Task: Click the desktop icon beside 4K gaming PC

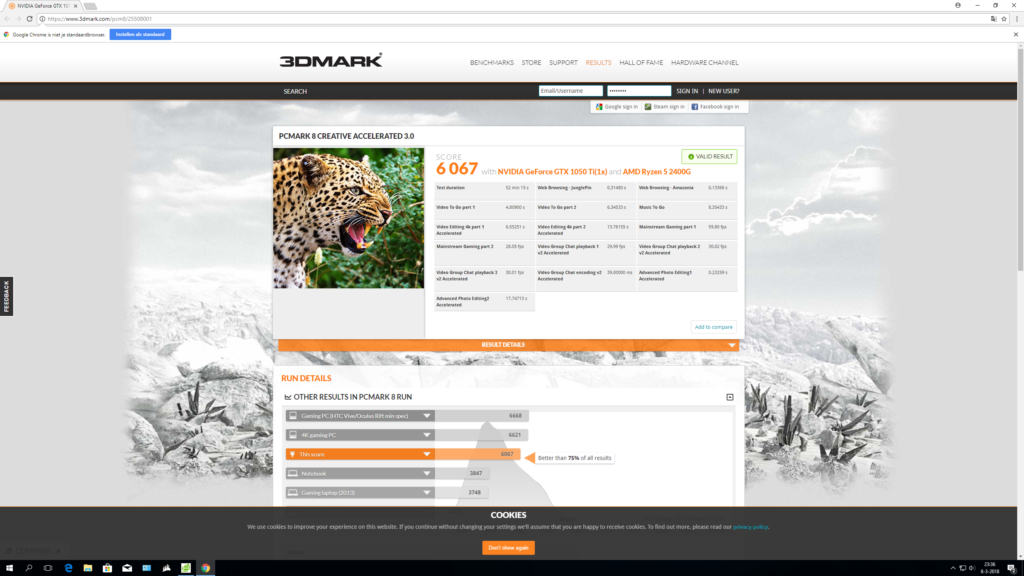Action: [293, 435]
